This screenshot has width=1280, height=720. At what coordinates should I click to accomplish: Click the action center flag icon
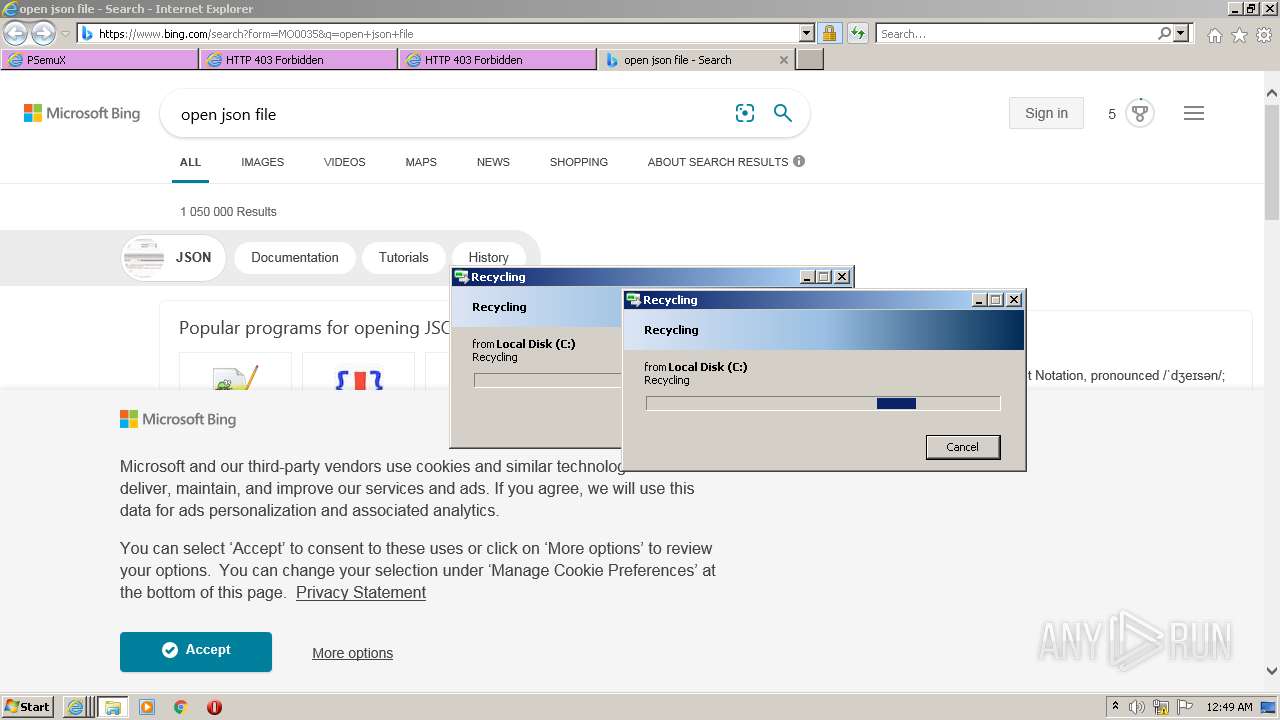coord(1185,707)
